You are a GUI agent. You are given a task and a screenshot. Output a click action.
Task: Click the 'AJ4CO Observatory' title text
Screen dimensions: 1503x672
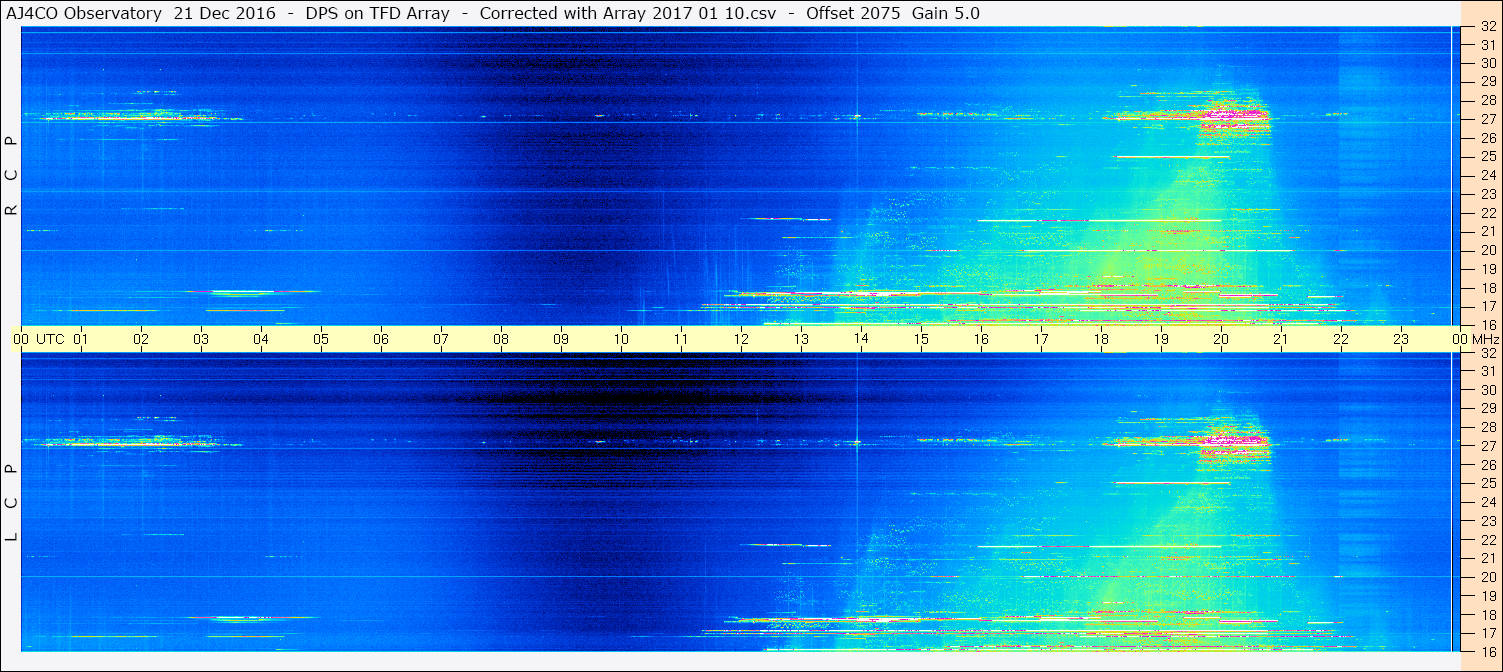point(86,13)
